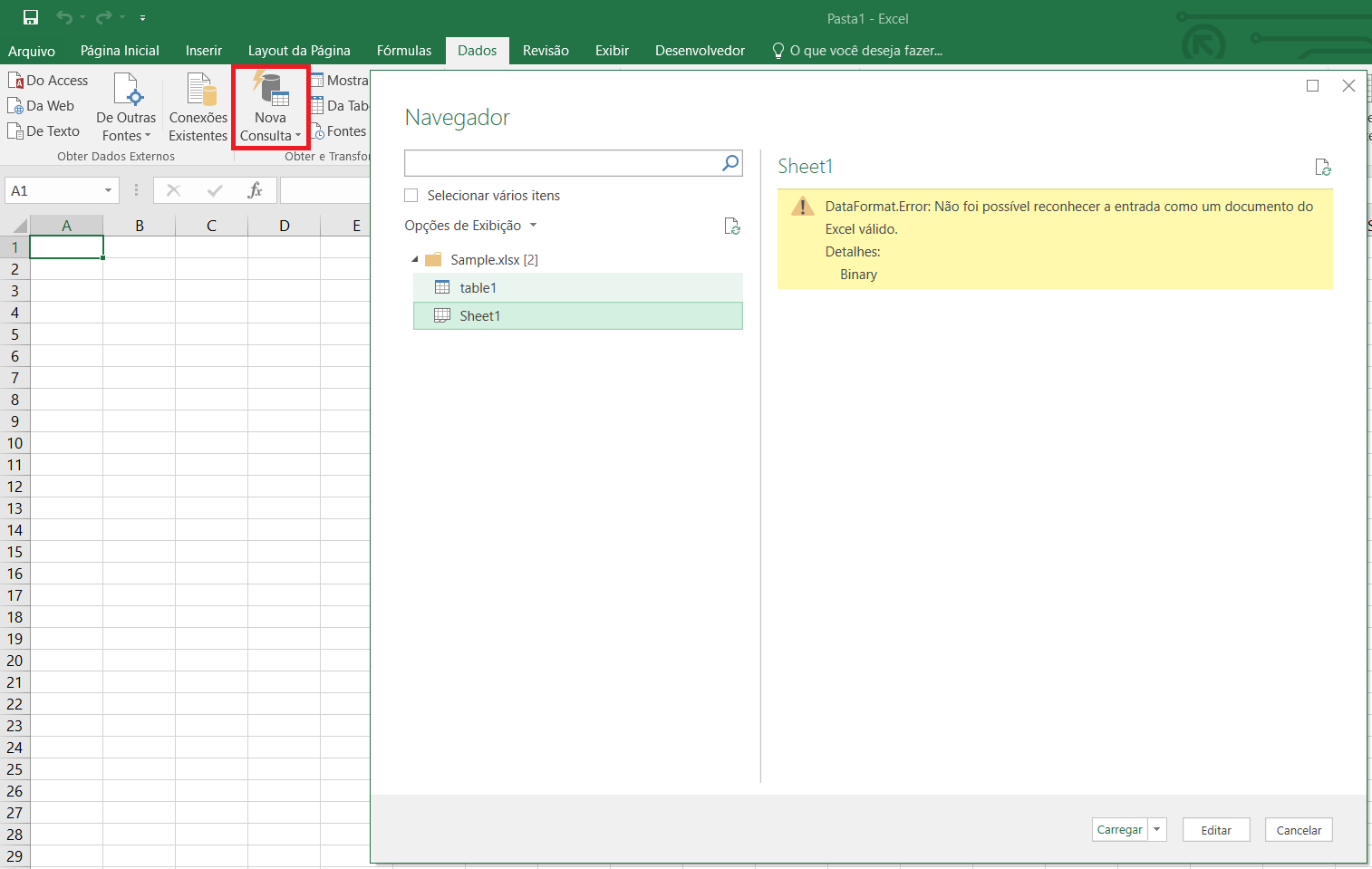Select the Da Web import source
1372x869 pixels.
click(42, 105)
